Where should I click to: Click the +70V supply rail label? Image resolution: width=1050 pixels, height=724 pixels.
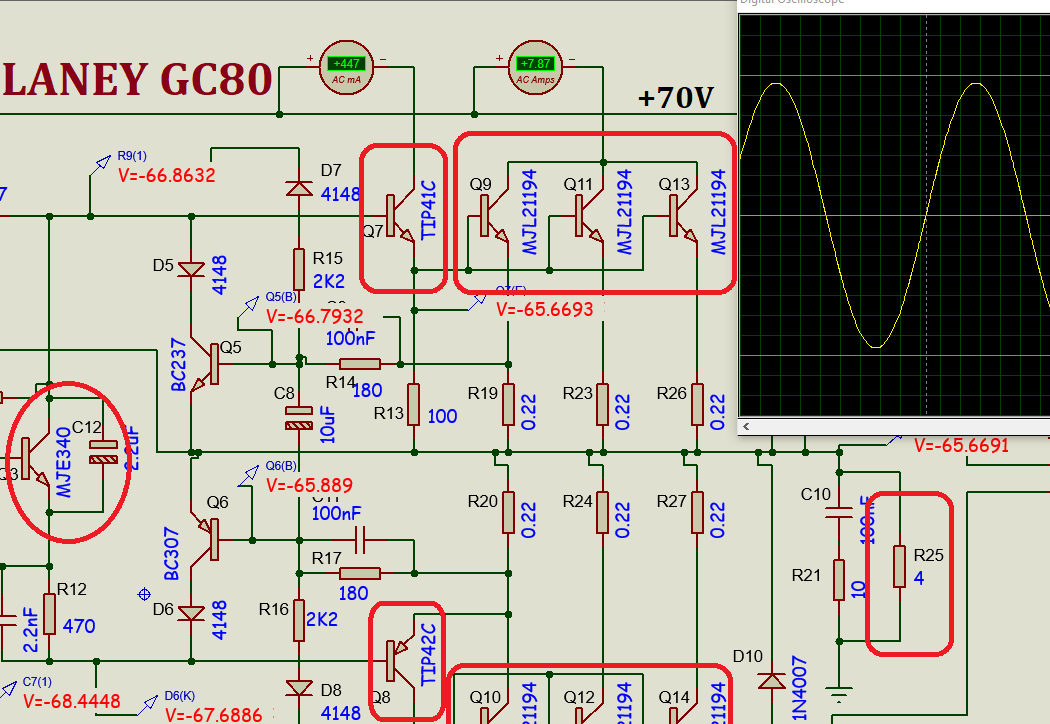676,98
